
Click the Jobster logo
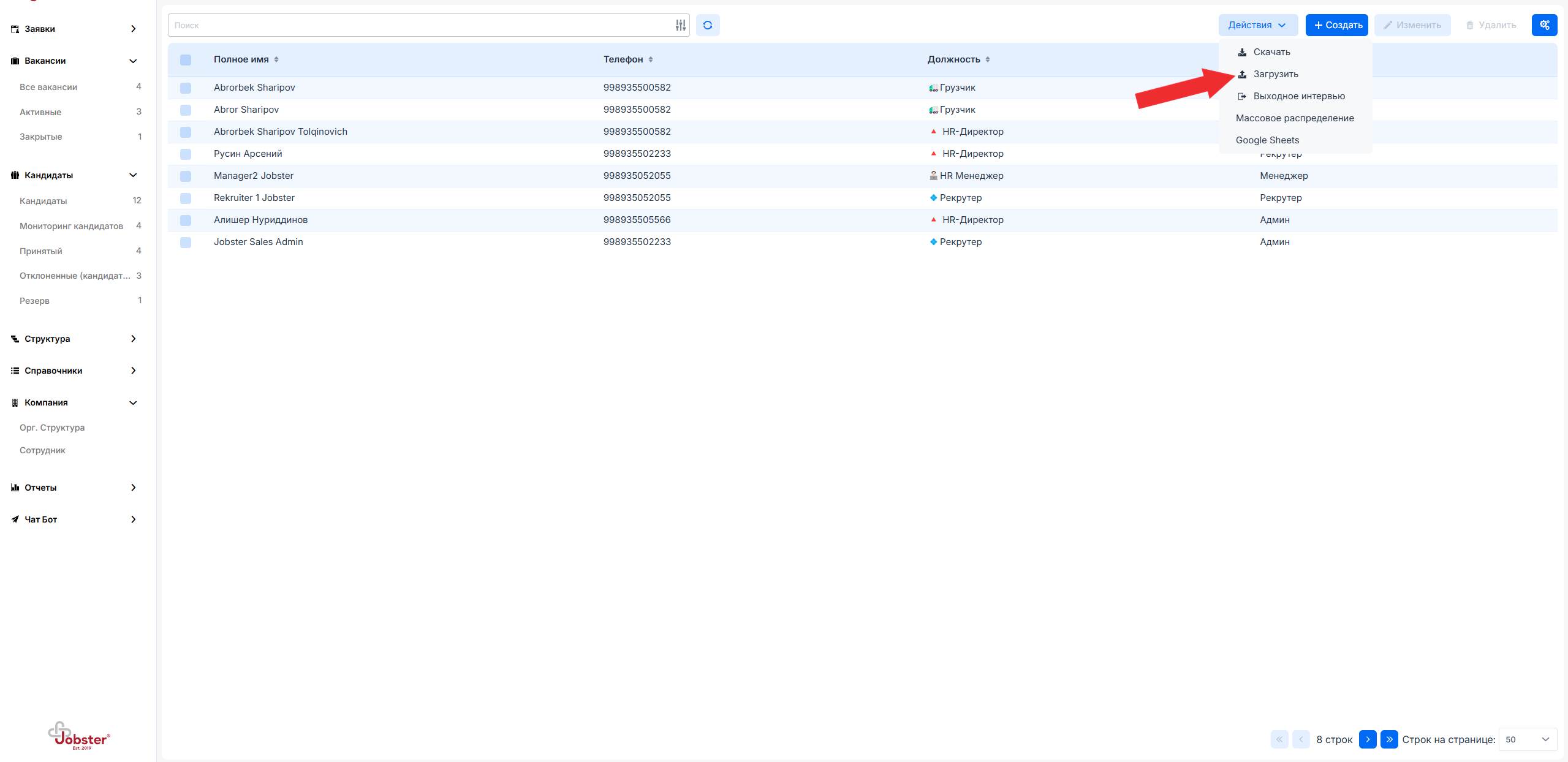(x=79, y=736)
